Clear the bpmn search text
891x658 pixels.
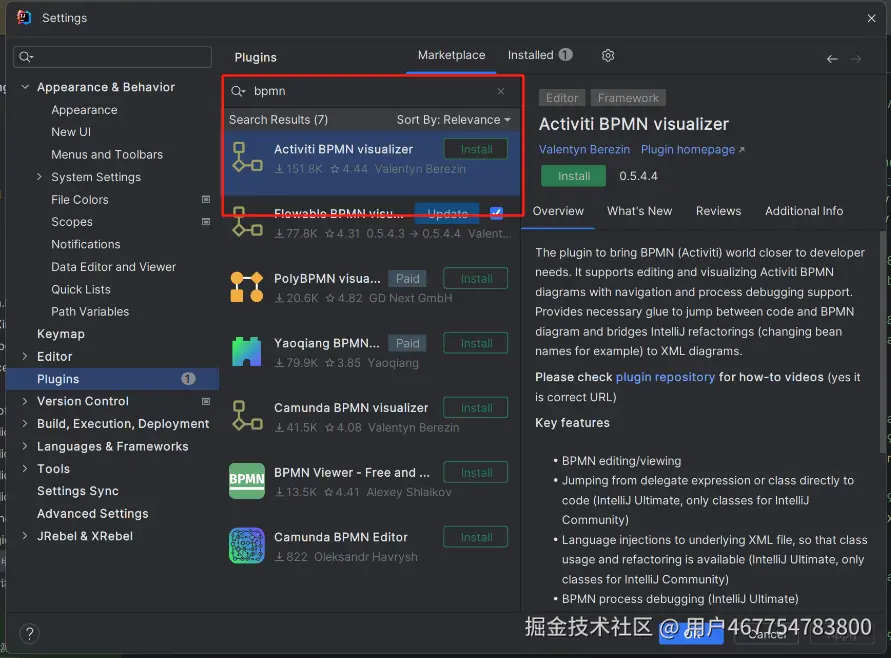[x=501, y=91]
